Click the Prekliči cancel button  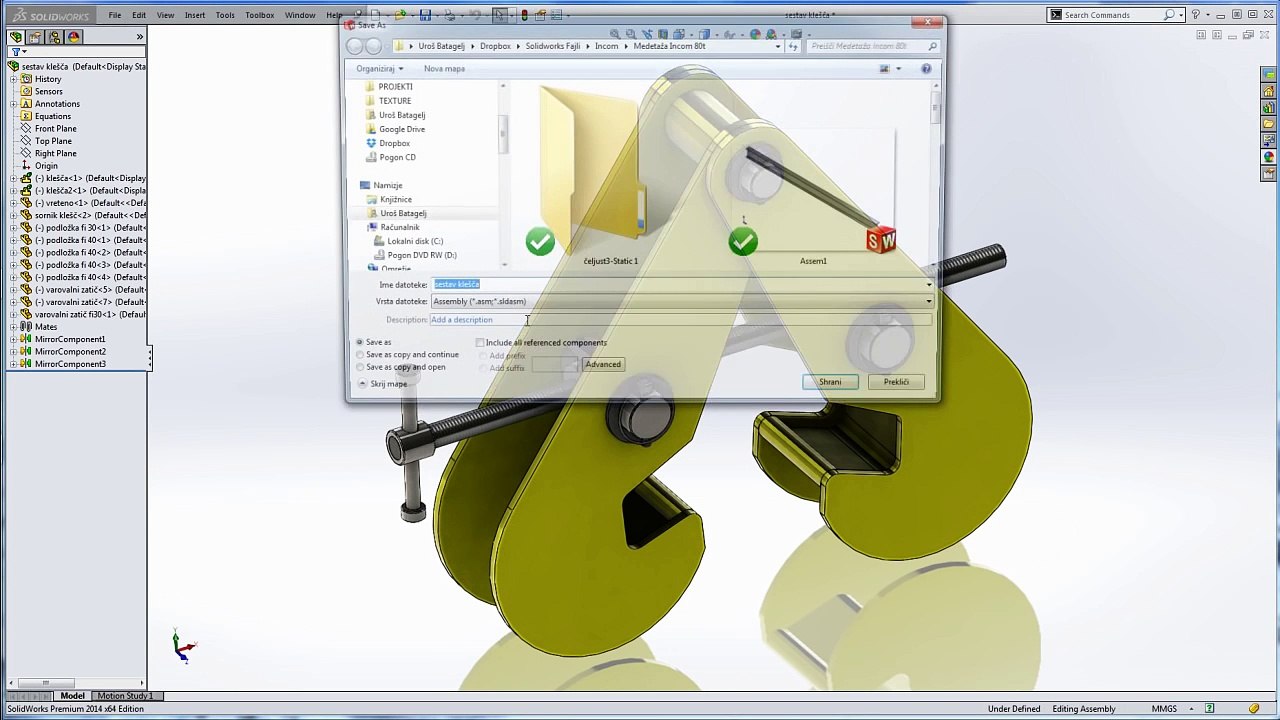click(x=896, y=382)
